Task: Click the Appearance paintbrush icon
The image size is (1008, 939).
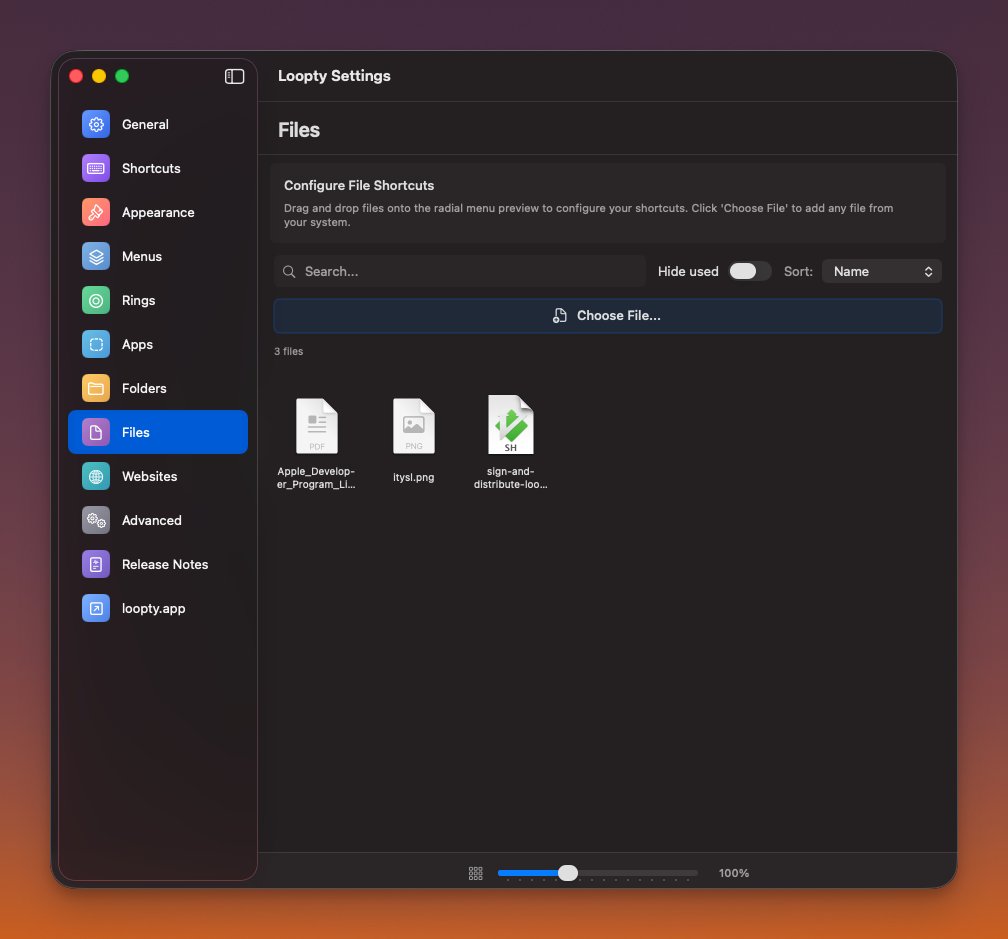Action: point(96,212)
